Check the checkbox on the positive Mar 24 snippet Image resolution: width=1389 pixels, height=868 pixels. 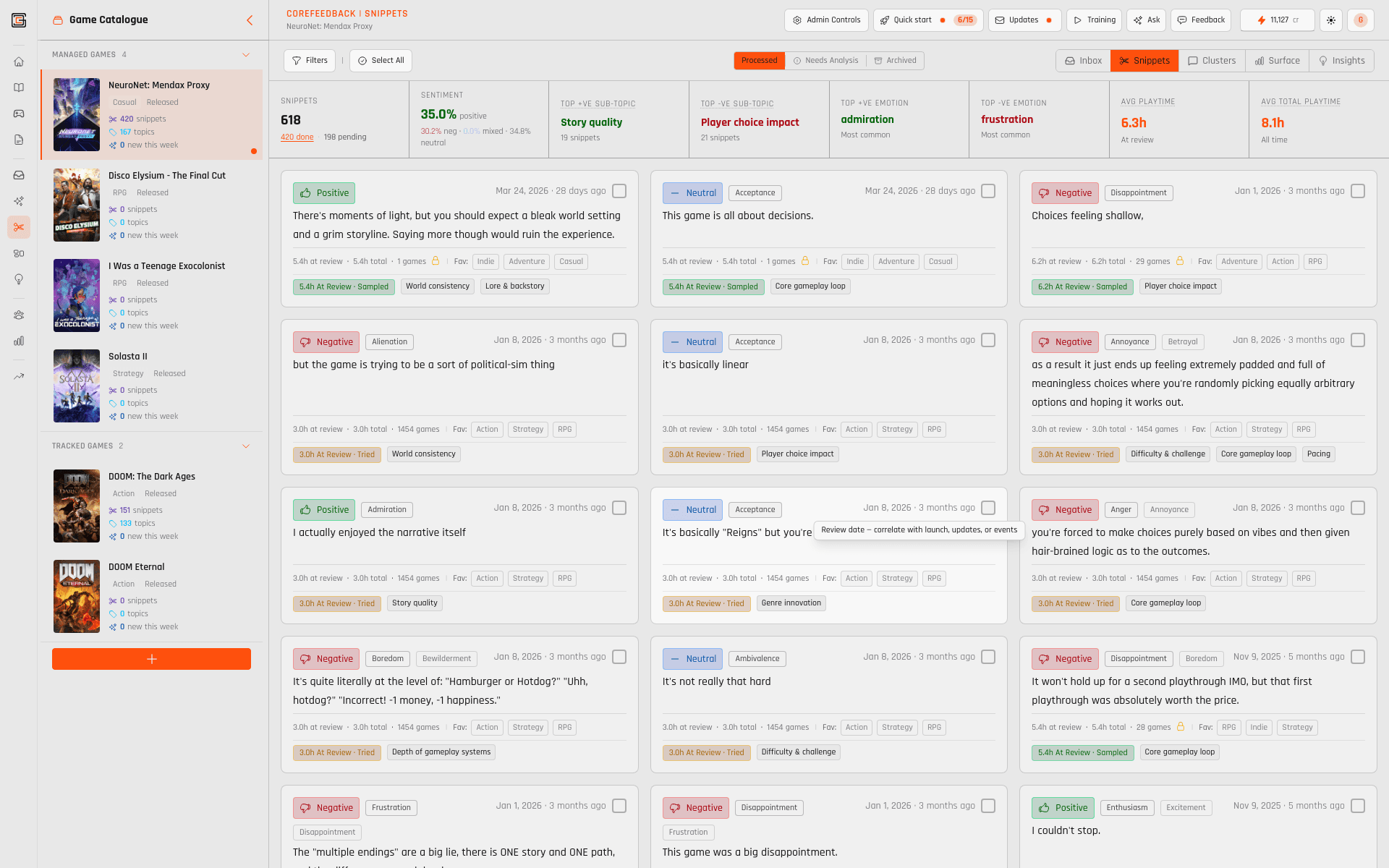(x=619, y=191)
